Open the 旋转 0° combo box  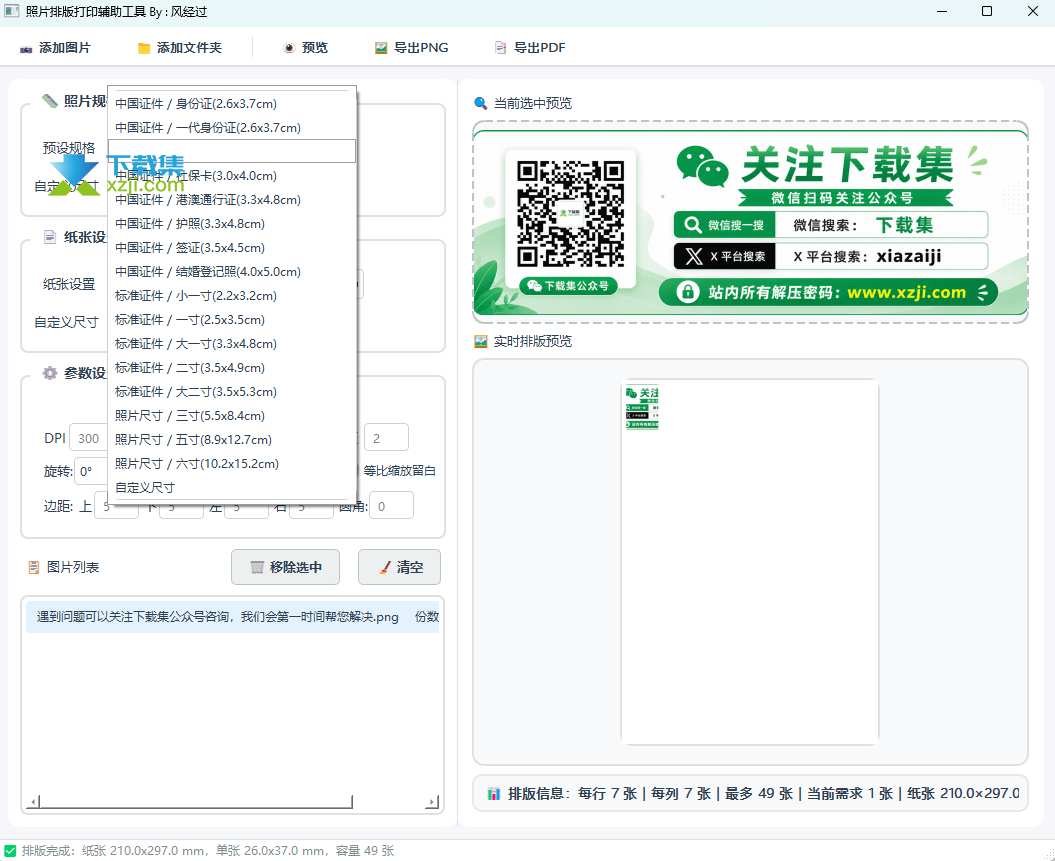(91, 471)
